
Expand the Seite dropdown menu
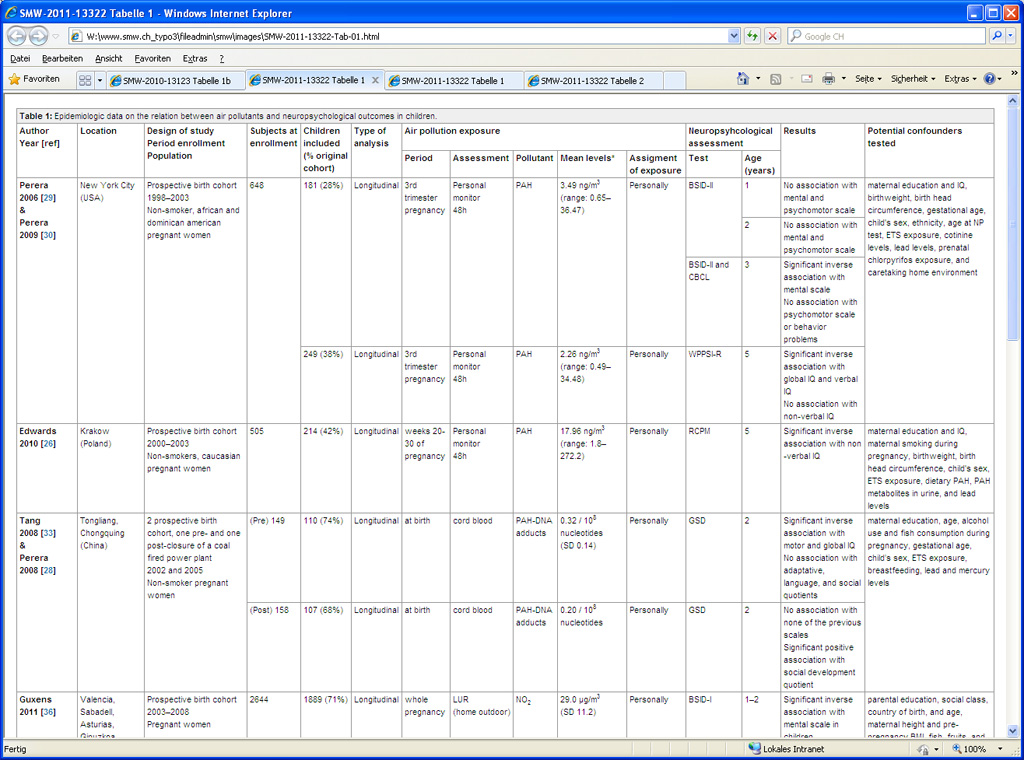[x=868, y=79]
